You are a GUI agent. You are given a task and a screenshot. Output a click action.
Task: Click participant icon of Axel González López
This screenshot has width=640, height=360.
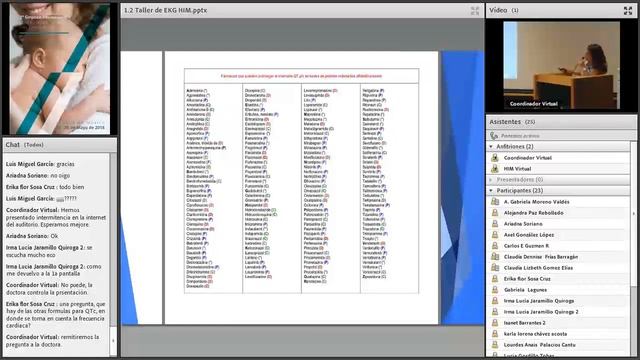click(495, 235)
